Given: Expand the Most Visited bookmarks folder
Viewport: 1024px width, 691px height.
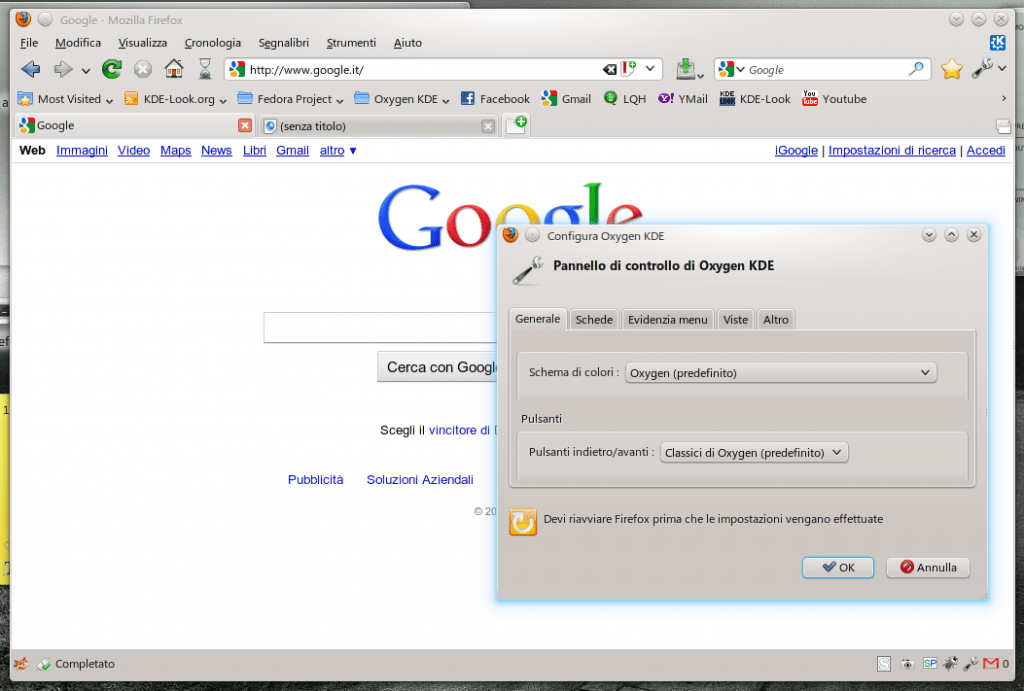Looking at the screenshot, I should click(68, 99).
